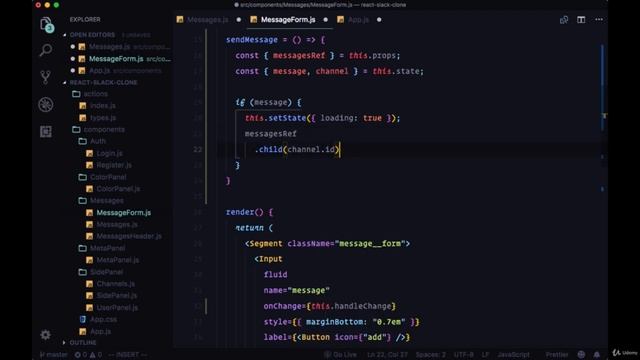Click the Ln 22, Col 27 cursor position
640x360 pixels.
click(x=387, y=355)
